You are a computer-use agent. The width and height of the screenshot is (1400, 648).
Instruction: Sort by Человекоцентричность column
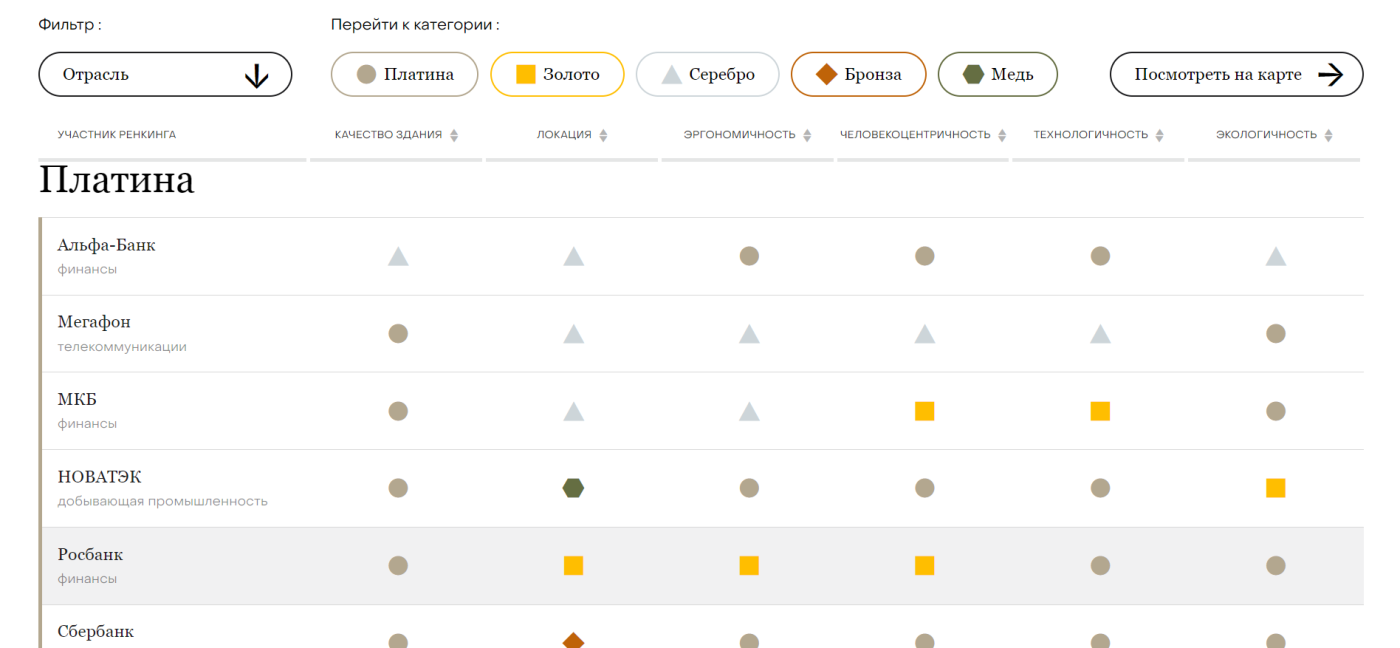point(923,135)
